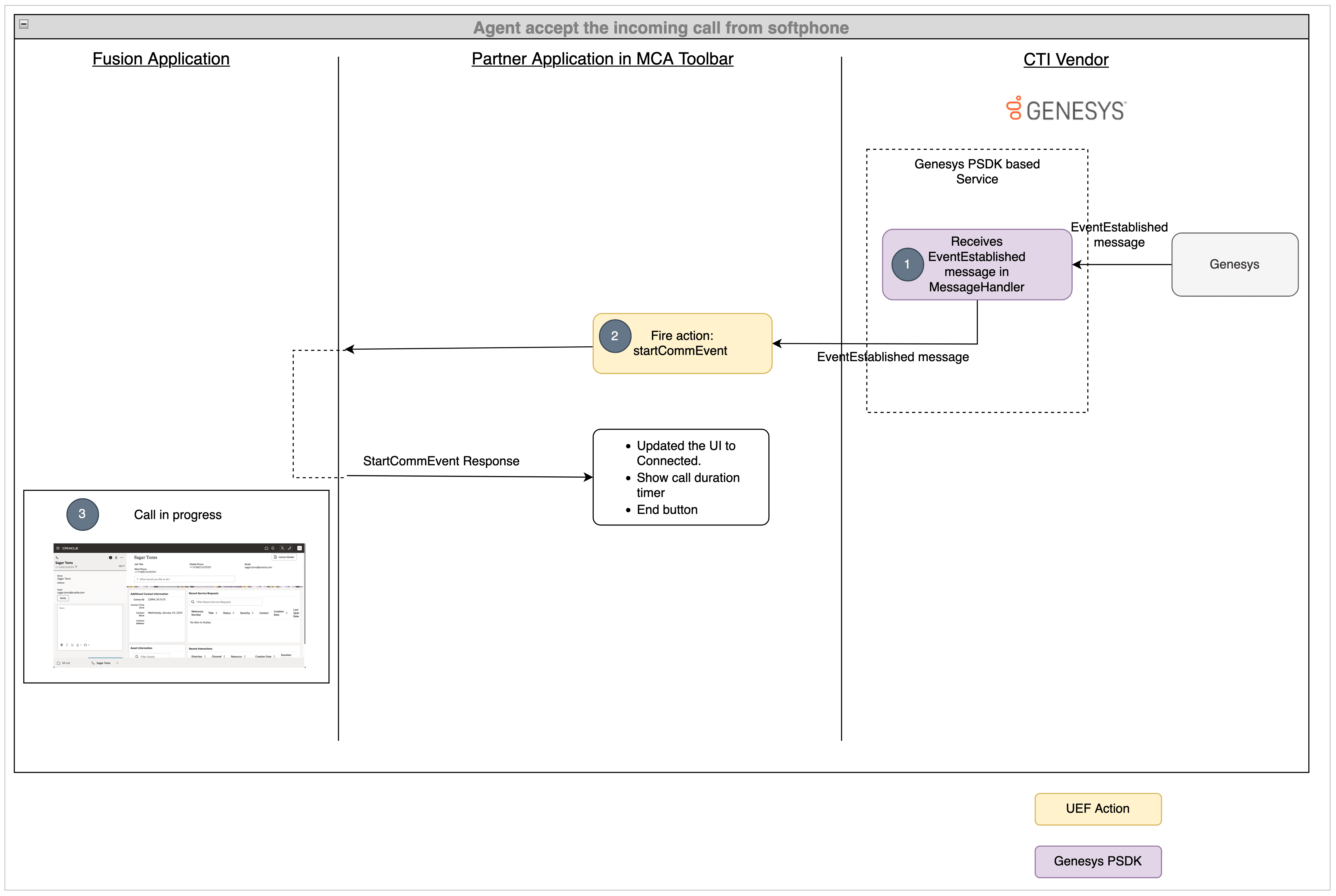Click the step 1 numbered circle
The width and height of the screenshot is (1336, 896).
[907, 264]
